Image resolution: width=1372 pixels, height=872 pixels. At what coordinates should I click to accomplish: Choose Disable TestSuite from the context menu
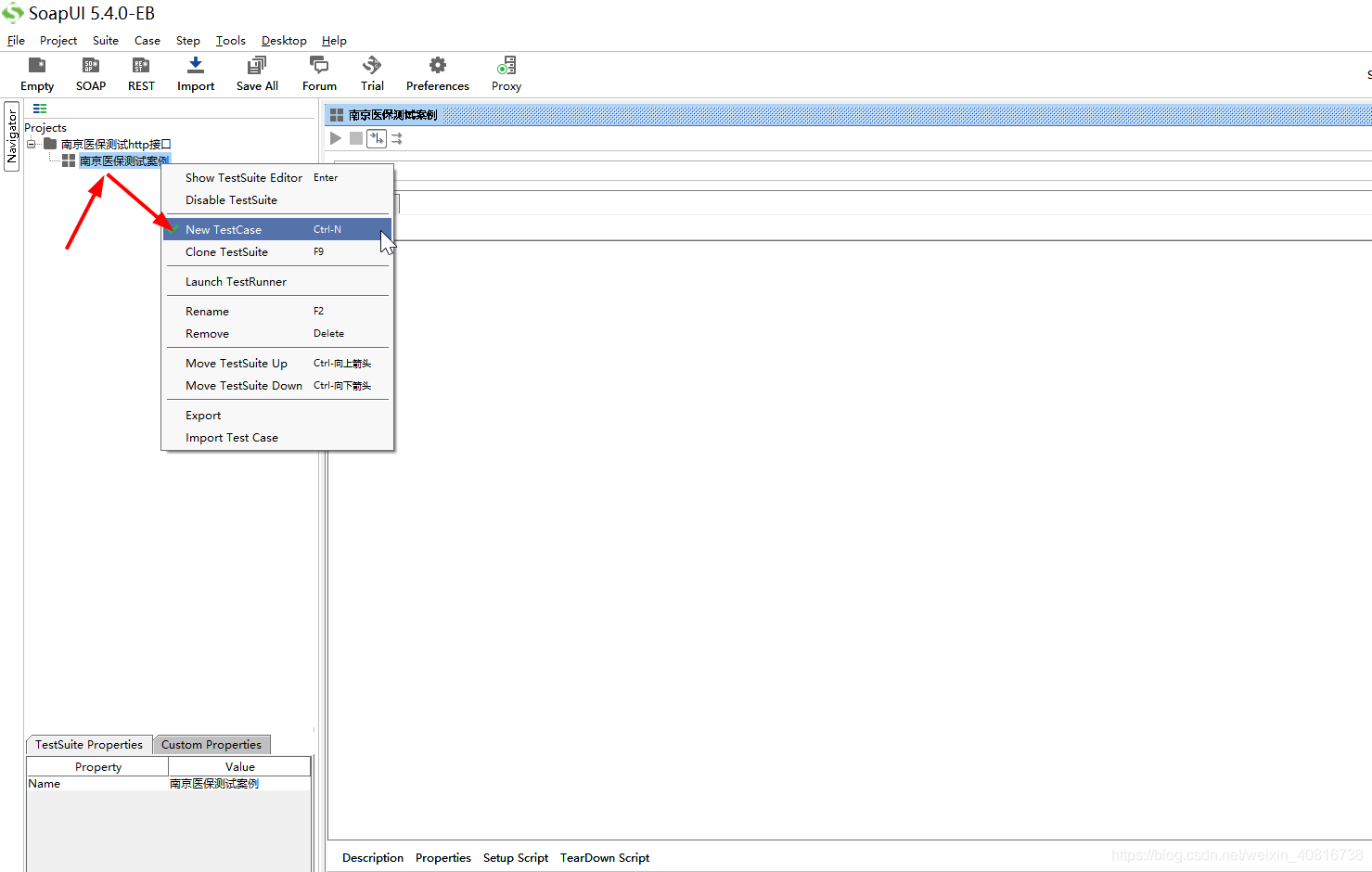[277, 199]
